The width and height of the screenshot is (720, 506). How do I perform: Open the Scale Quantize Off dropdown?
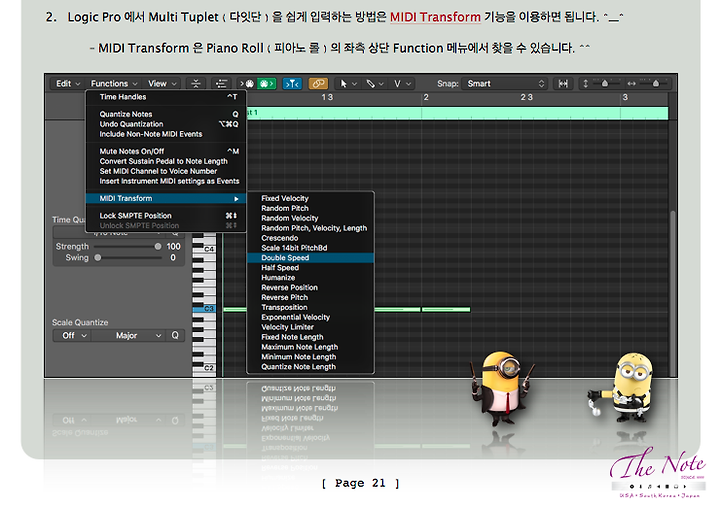point(73,336)
